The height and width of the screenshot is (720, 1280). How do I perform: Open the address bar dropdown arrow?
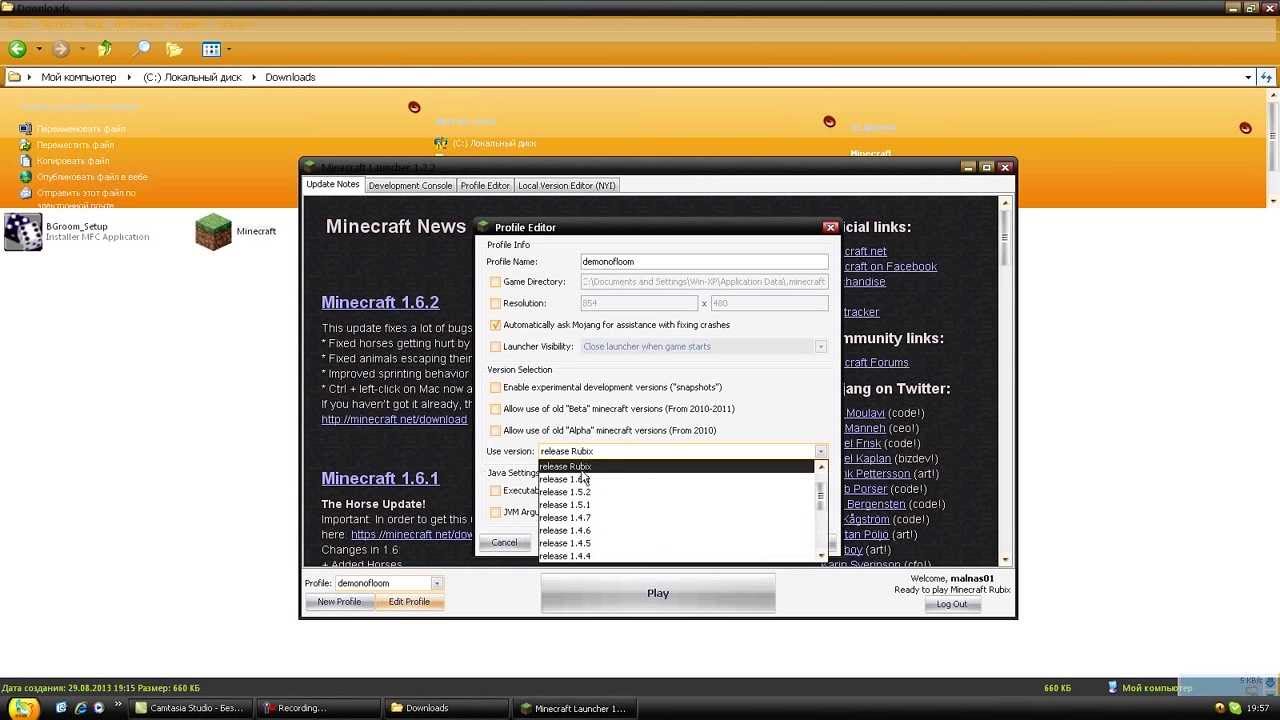tap(1248, 77)
